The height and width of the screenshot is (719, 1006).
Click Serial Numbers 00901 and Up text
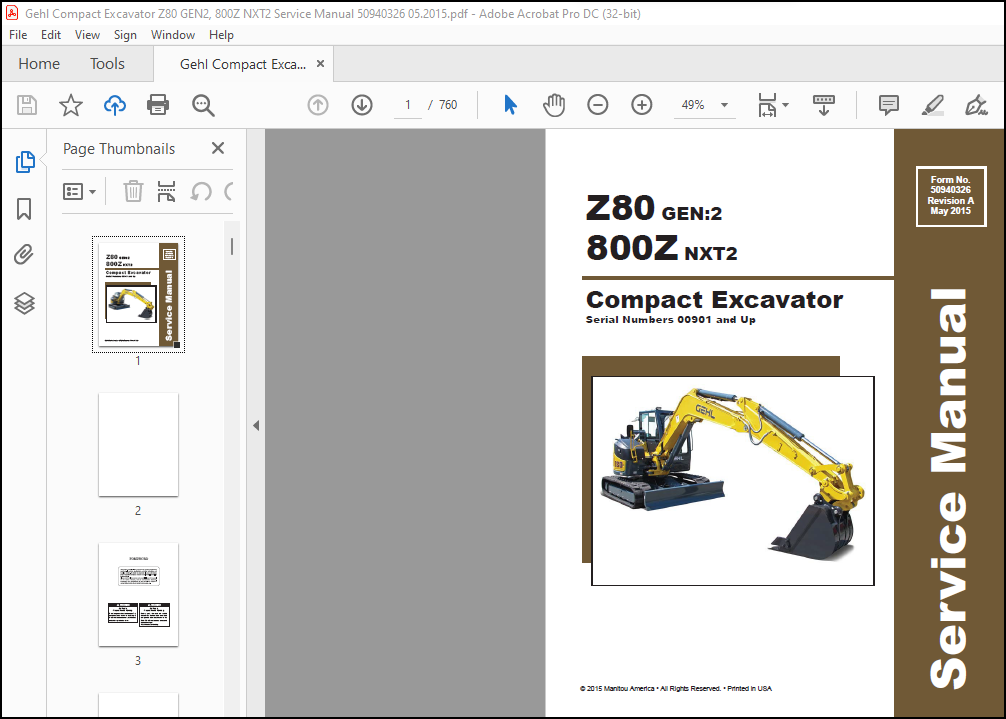click(x=670, y=319)
